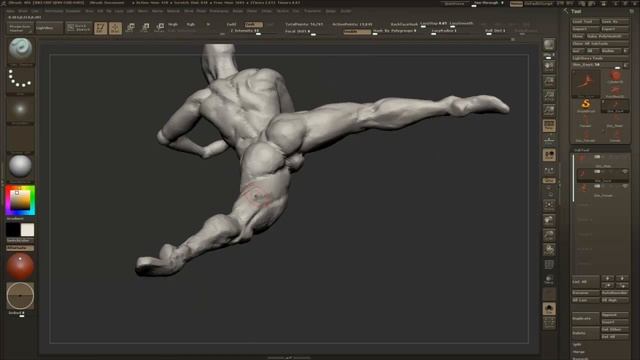
Task: Collapse the SubTool section header
Action: click(582, 150)
